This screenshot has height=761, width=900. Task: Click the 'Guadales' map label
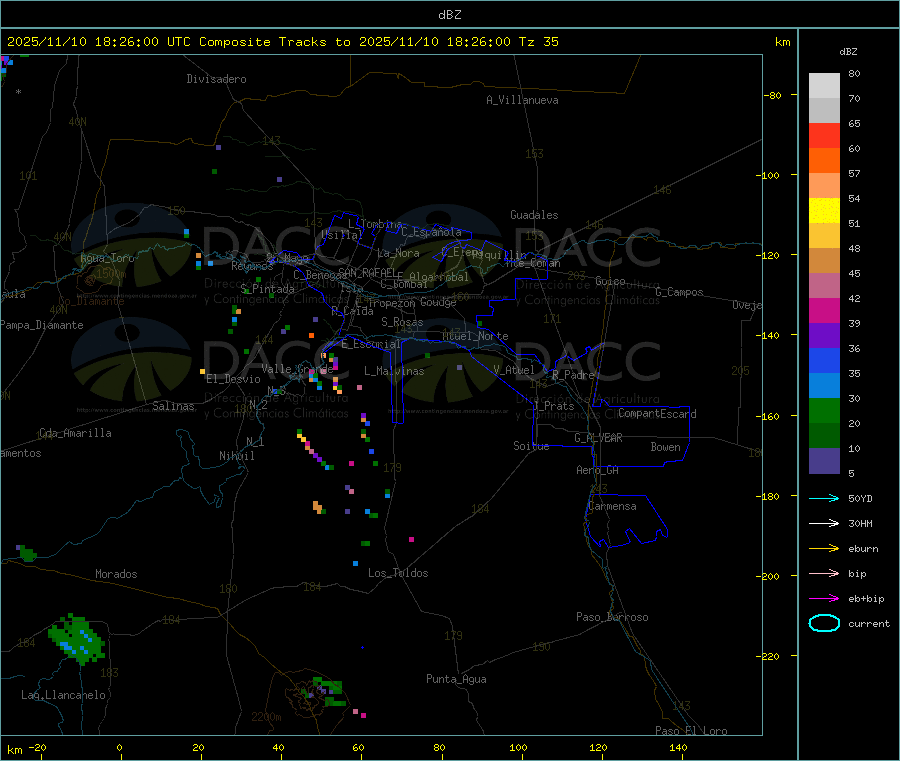(534, 215)
